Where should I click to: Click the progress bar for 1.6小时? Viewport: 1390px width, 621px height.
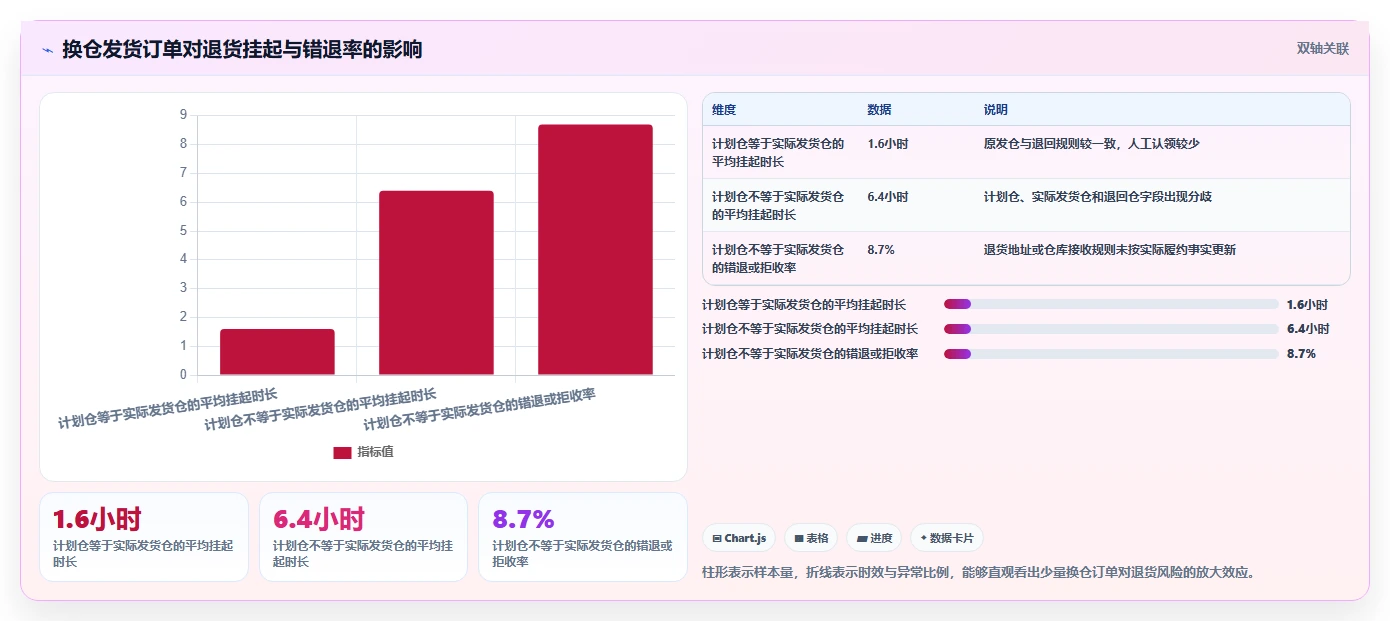[x=1111, y=304]
